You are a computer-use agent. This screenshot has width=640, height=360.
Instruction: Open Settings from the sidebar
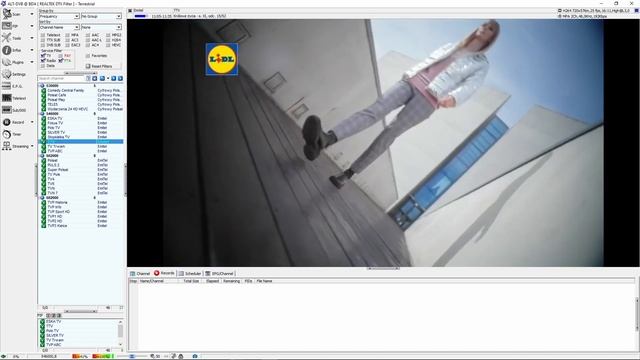pyautogui.click(x=13, y=74)
